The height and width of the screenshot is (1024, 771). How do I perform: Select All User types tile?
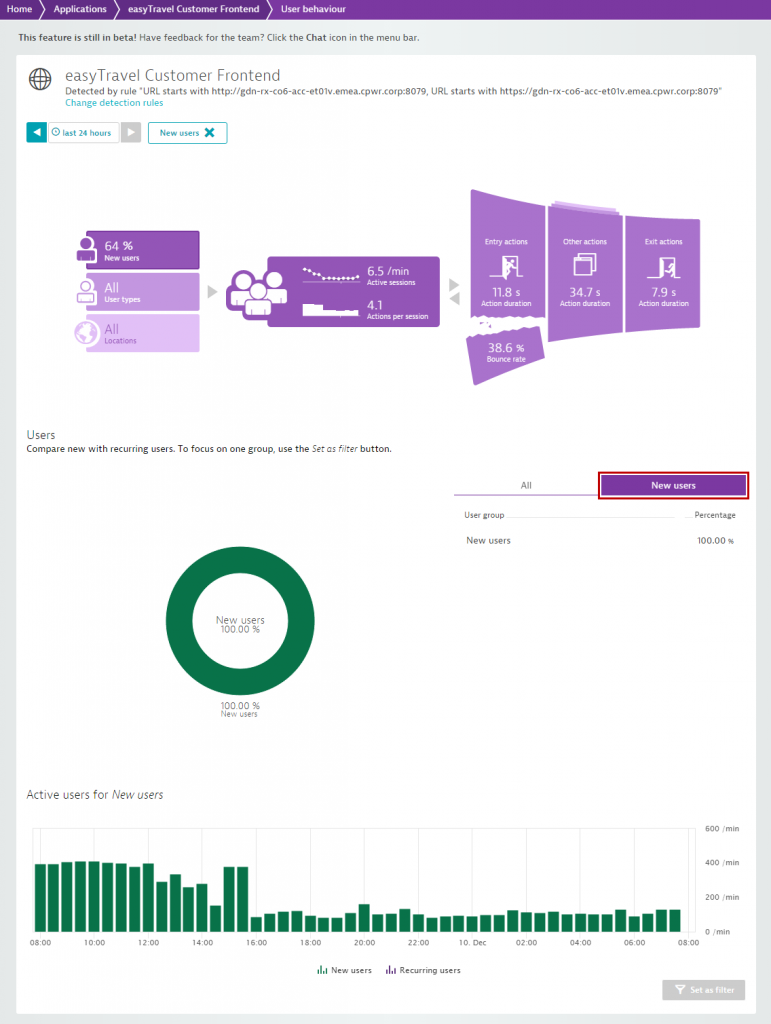click(142, 291)
